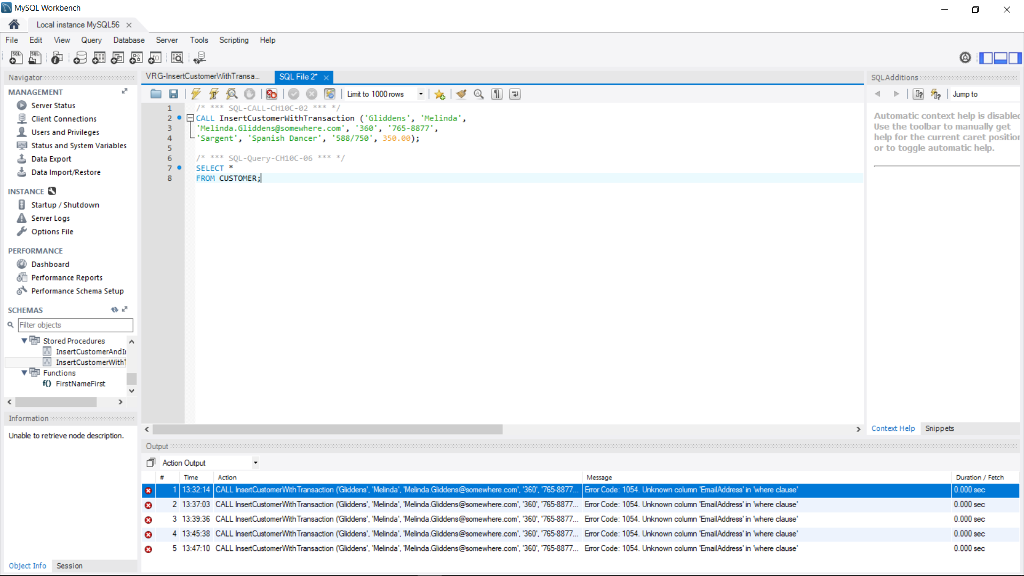The image size is (1024, 576).
Task: Open the Query menu
Action: point(91,40)
